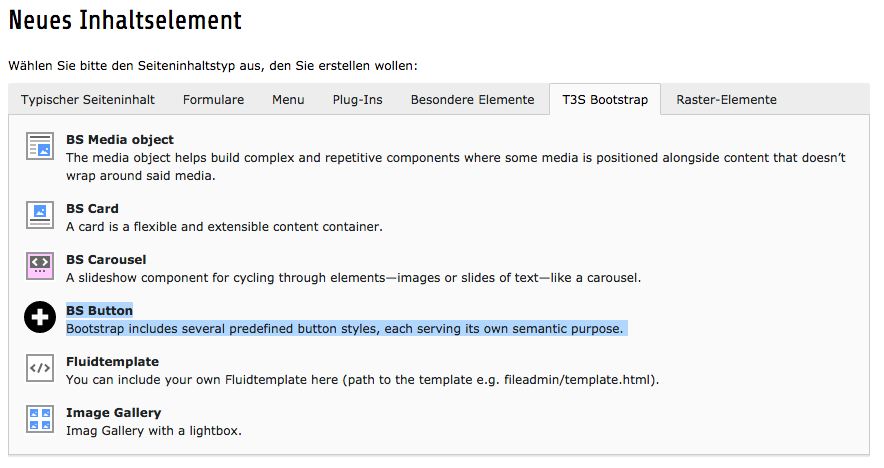Pick the Image Gallery grid icon
This screenshot has width=884, height=468.
coord(40,419)
